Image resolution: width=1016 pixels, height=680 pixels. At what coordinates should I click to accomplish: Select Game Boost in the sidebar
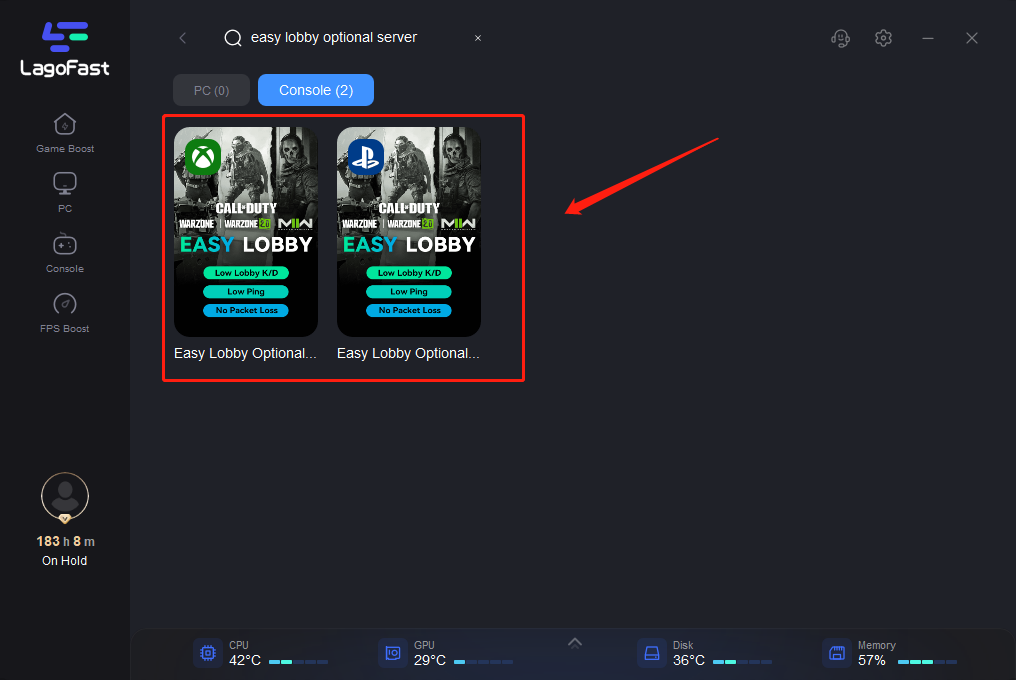[64, 132]
